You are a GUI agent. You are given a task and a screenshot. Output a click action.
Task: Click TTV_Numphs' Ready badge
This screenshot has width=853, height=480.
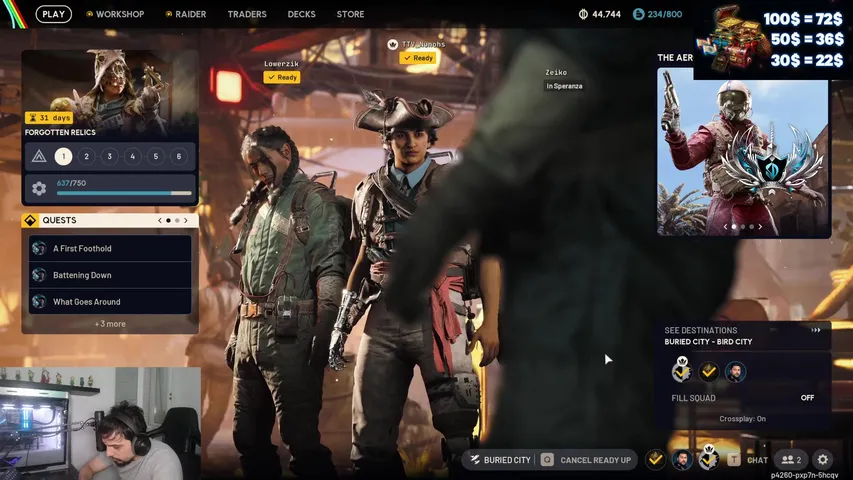[x=418, y=58]
